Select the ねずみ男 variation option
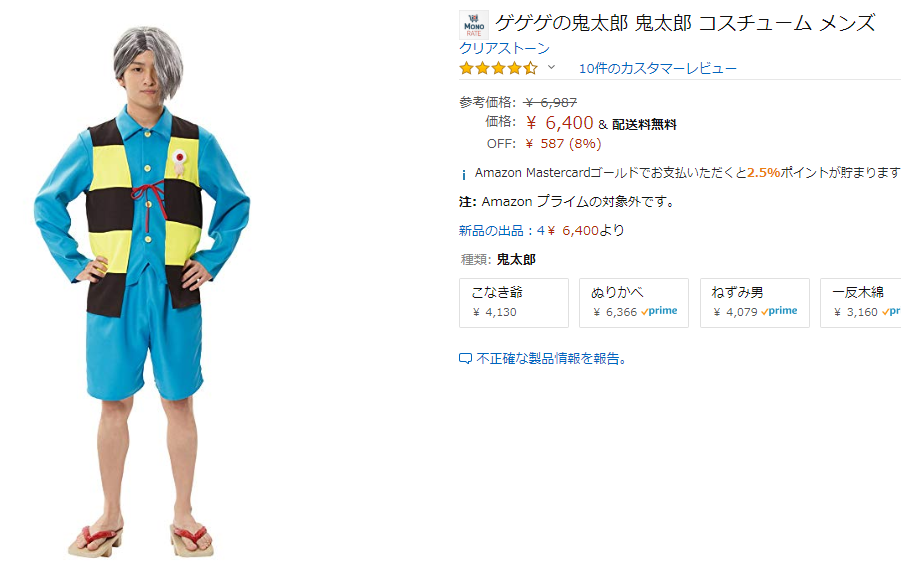The height and width of the screenshot is (566, 901). pyautogui.click(x=754, y=303)
